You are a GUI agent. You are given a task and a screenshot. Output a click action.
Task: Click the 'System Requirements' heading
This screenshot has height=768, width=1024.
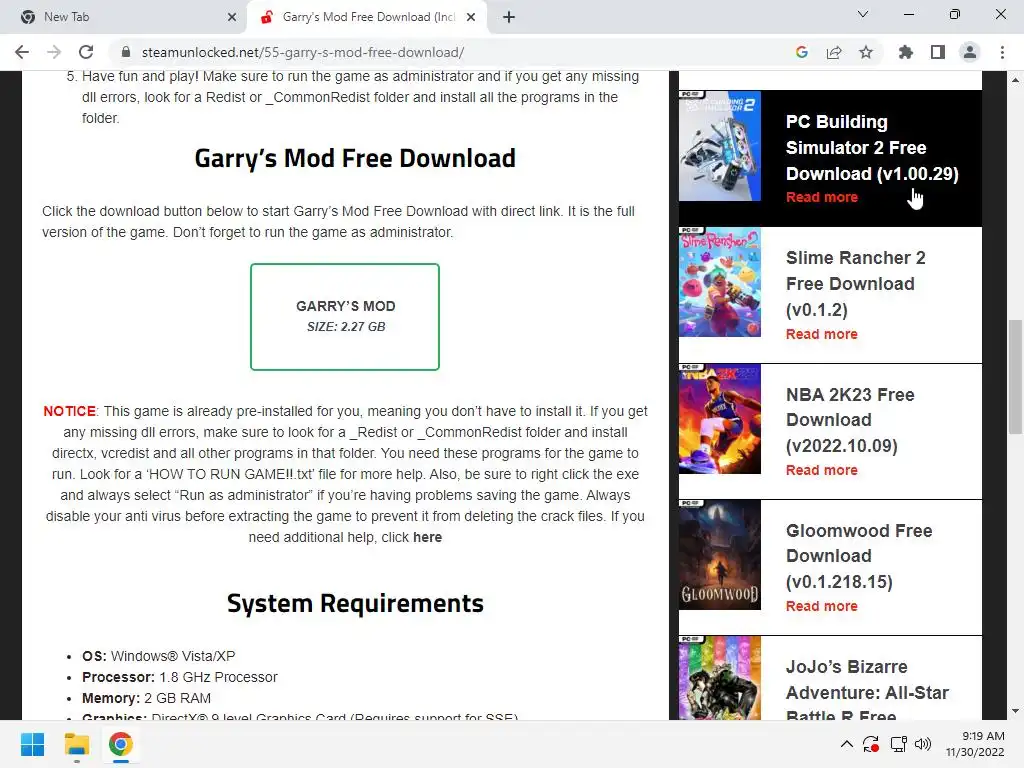[x=355, y=603]
